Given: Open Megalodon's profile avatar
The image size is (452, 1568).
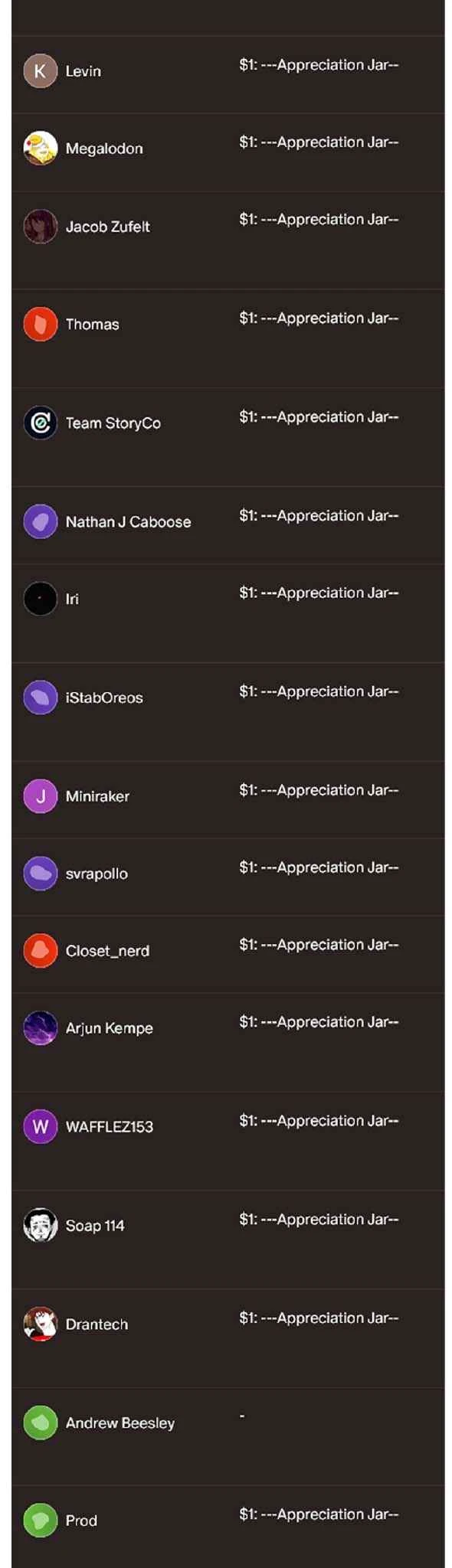Looking at the screenshot, I should point(41,149).
